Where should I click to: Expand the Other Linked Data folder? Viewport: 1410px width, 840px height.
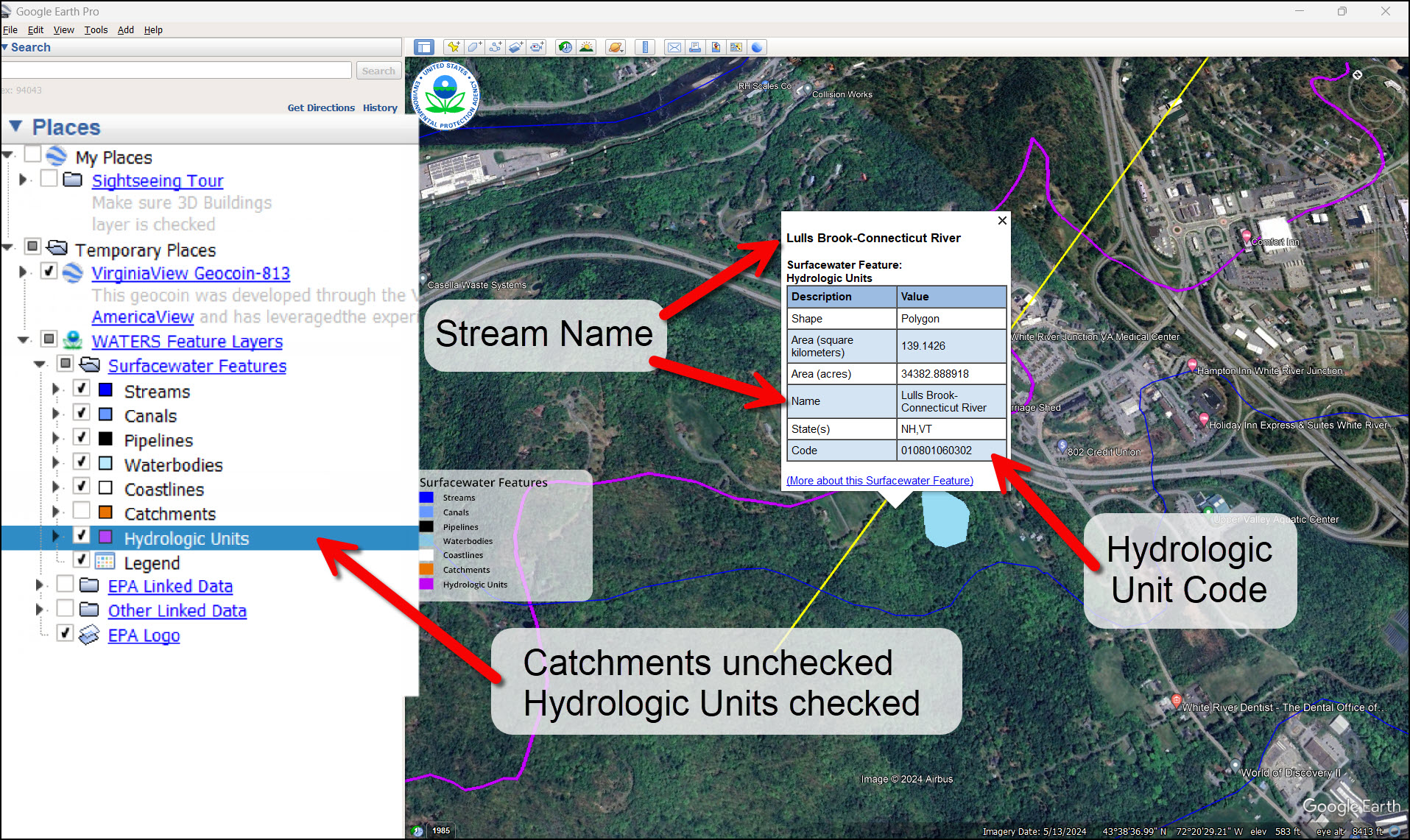40,610
